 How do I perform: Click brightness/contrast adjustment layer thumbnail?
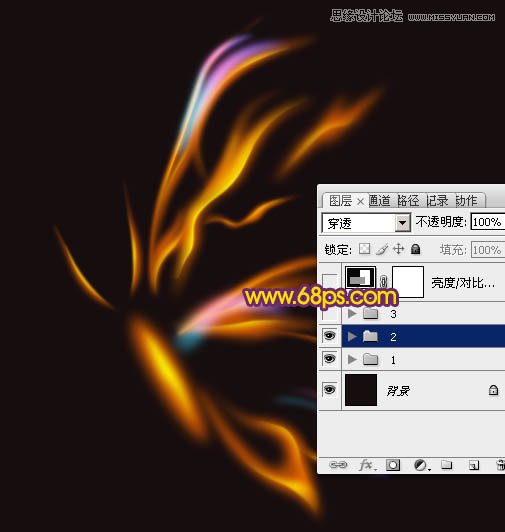coord(360,278)
